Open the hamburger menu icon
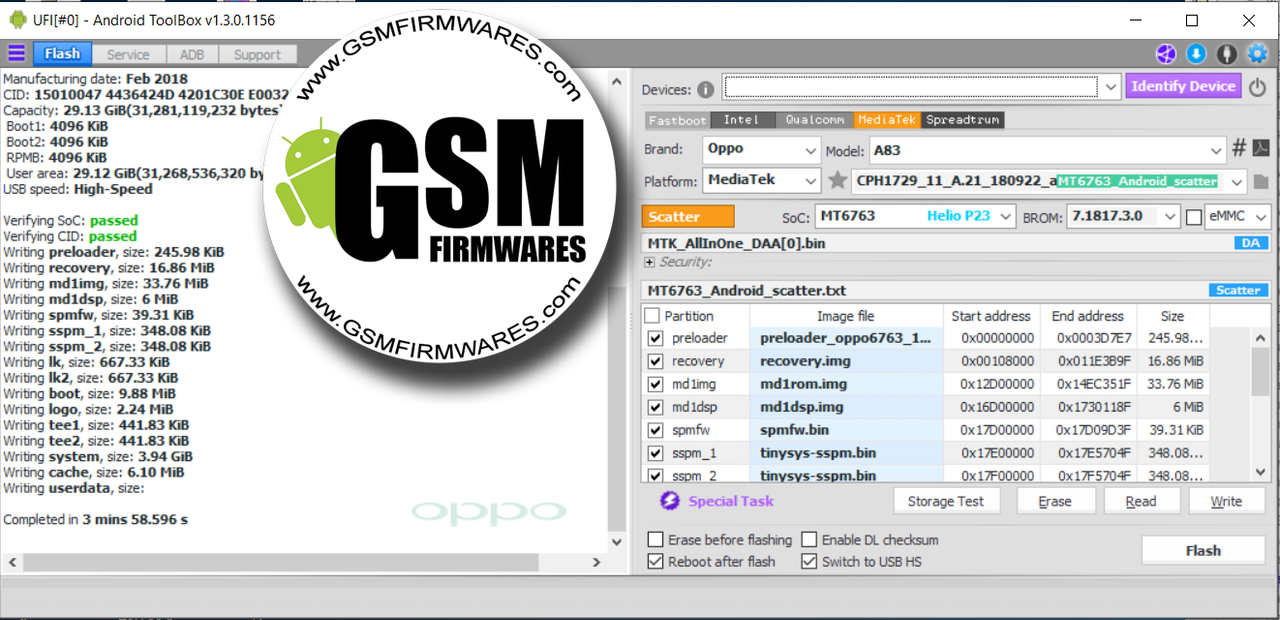Viewport: 1280px width, 620px height. coord(16,54)
